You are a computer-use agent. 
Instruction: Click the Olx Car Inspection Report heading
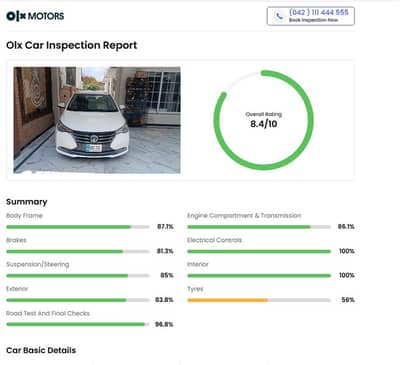pyautogui.click(x=72, y=45)
